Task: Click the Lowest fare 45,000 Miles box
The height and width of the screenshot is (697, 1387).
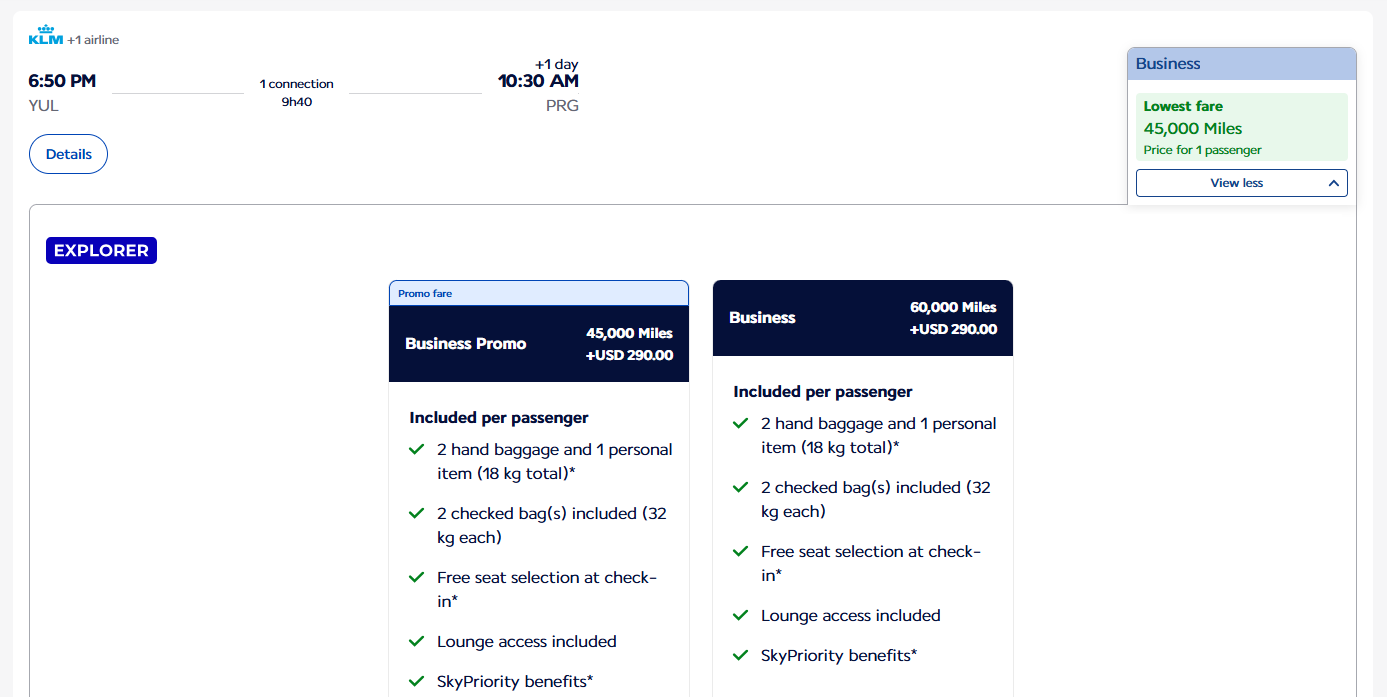Action: (x=1241, y=127)
